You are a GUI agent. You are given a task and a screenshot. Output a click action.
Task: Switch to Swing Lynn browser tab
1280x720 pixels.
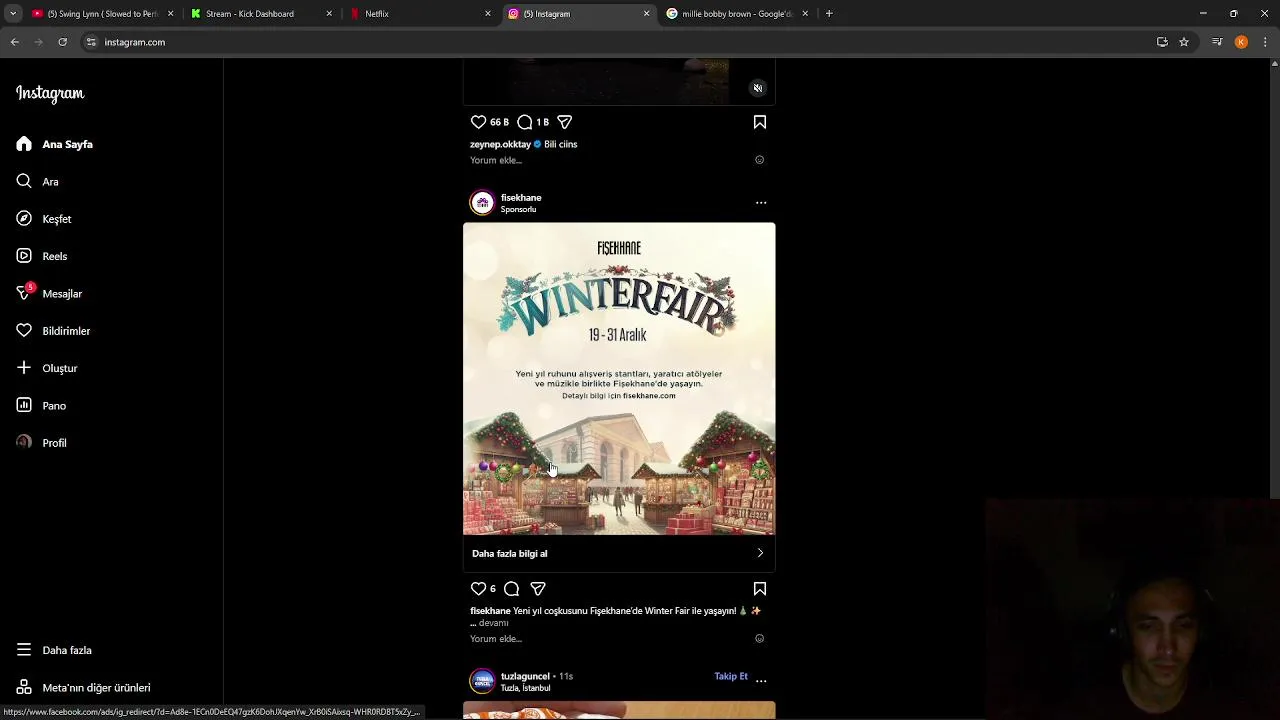[x=101, y=14]
